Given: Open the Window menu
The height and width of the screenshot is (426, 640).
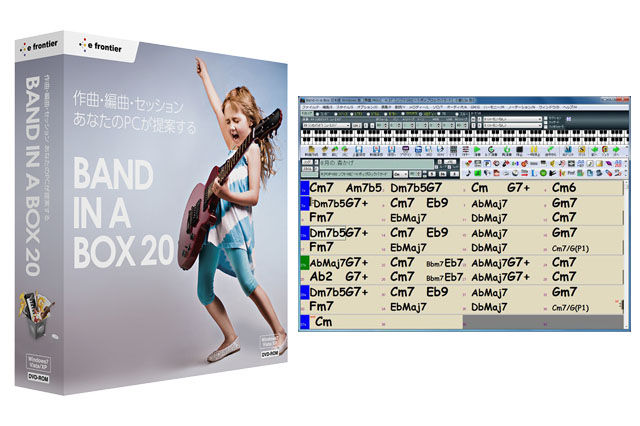Looking at the screenshot, I should pyautogui.click(x=549, y=107).
